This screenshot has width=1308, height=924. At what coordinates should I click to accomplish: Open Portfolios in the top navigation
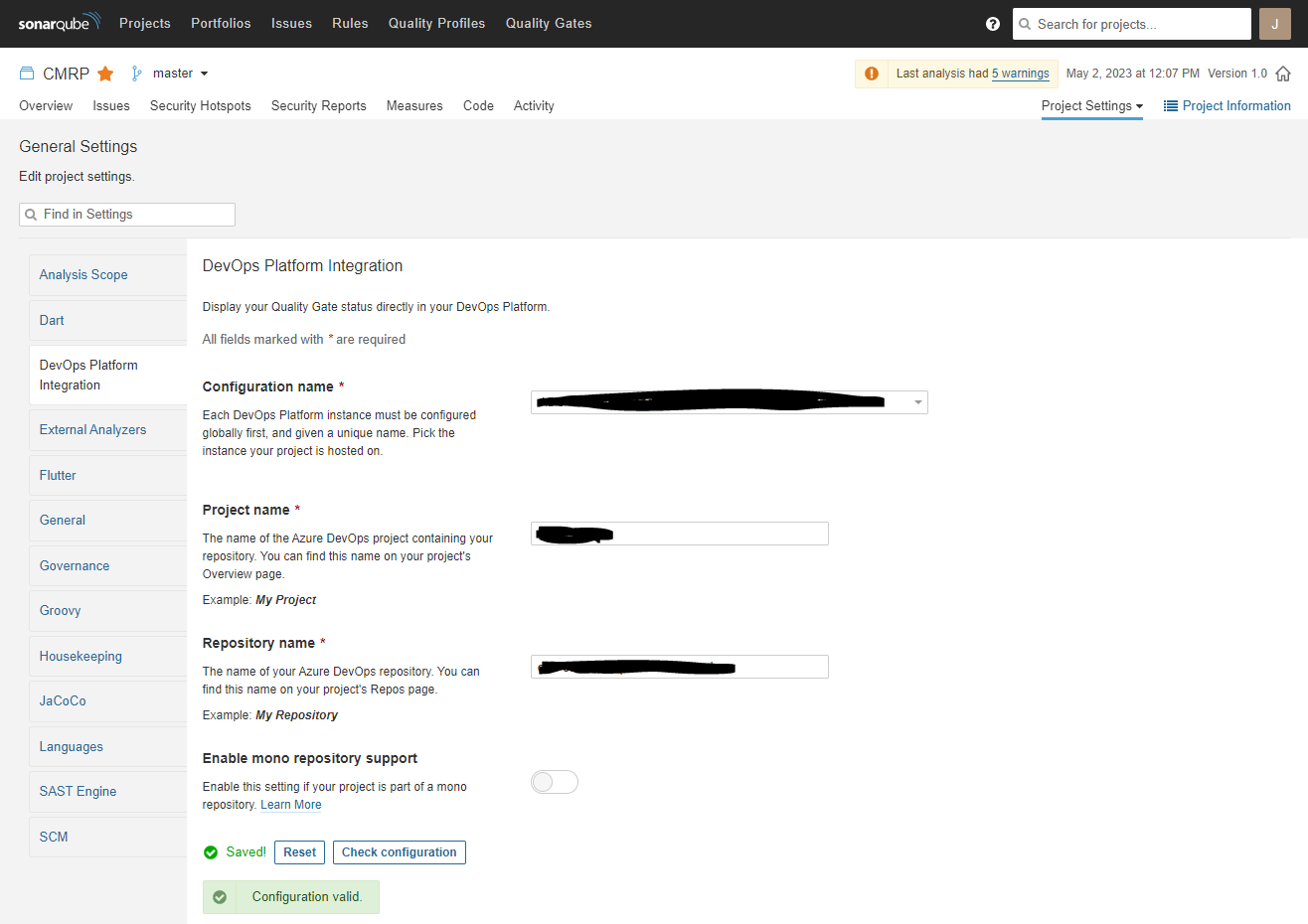point(221,23)
